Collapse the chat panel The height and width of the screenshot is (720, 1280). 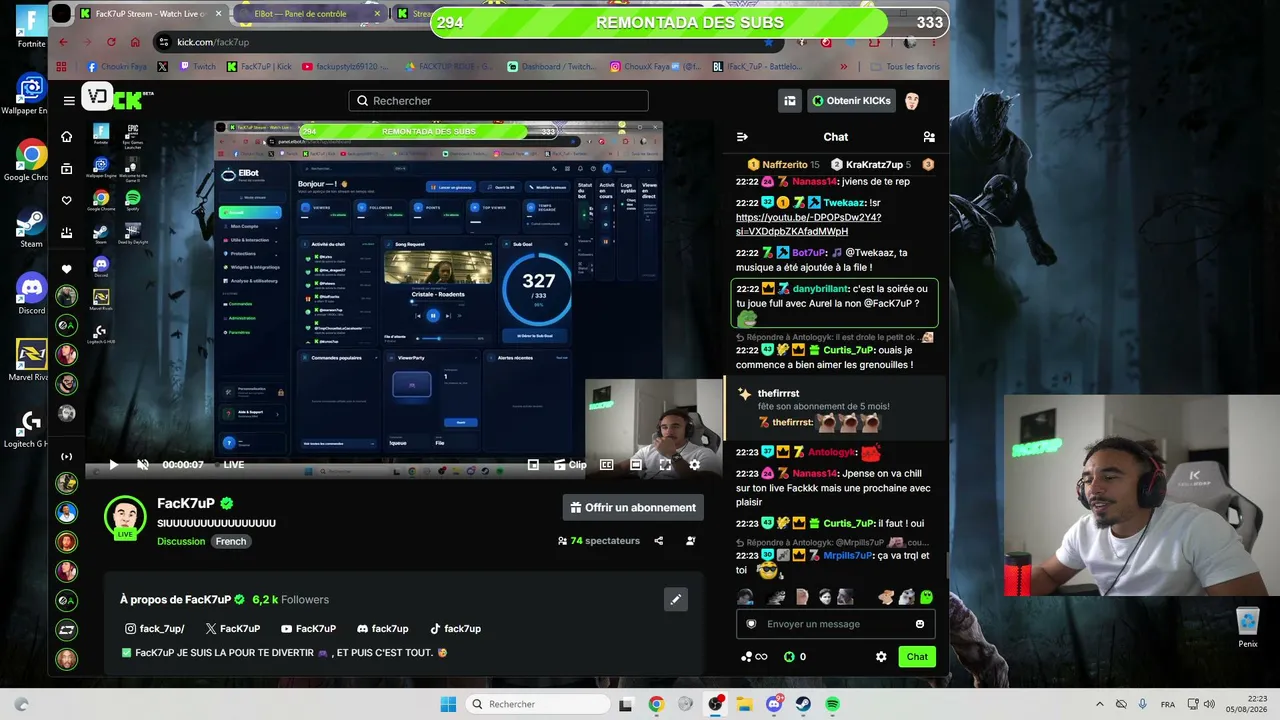point(742,137)
